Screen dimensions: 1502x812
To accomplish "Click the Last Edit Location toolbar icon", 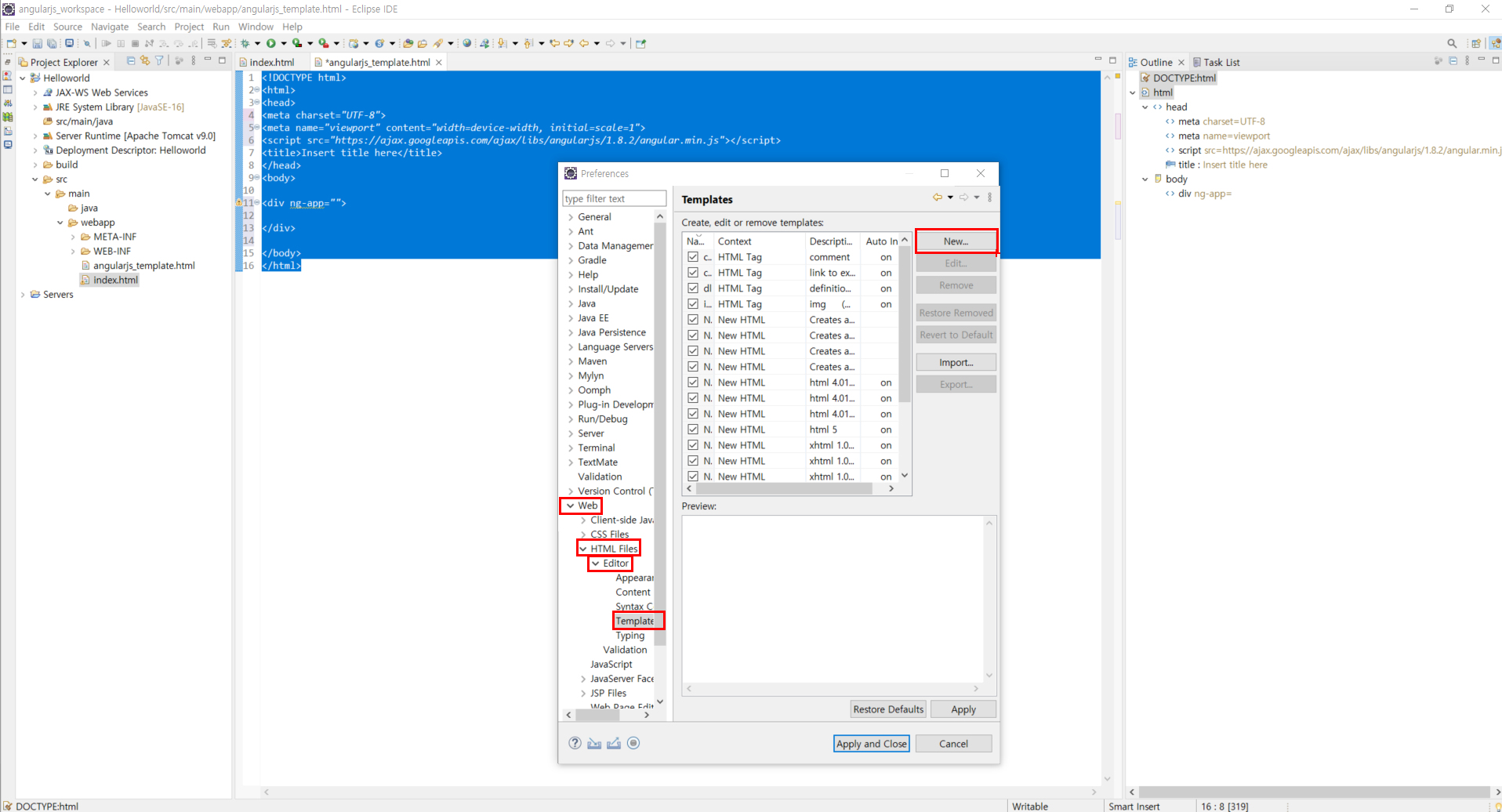I will pyautogui.click(x=554, y=44).
